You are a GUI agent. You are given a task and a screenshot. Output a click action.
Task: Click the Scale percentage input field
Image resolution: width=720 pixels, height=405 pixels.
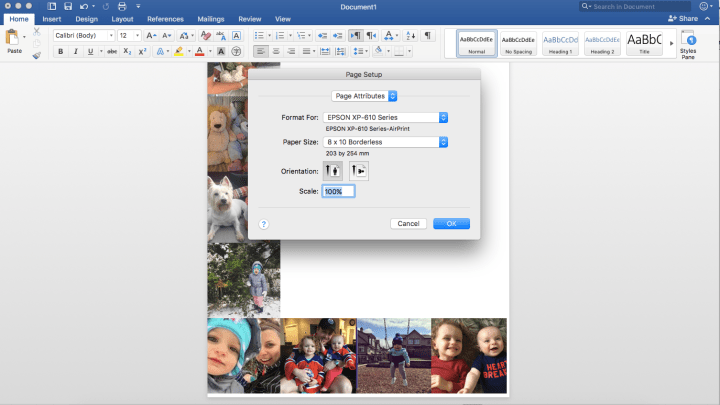[338, 191]
